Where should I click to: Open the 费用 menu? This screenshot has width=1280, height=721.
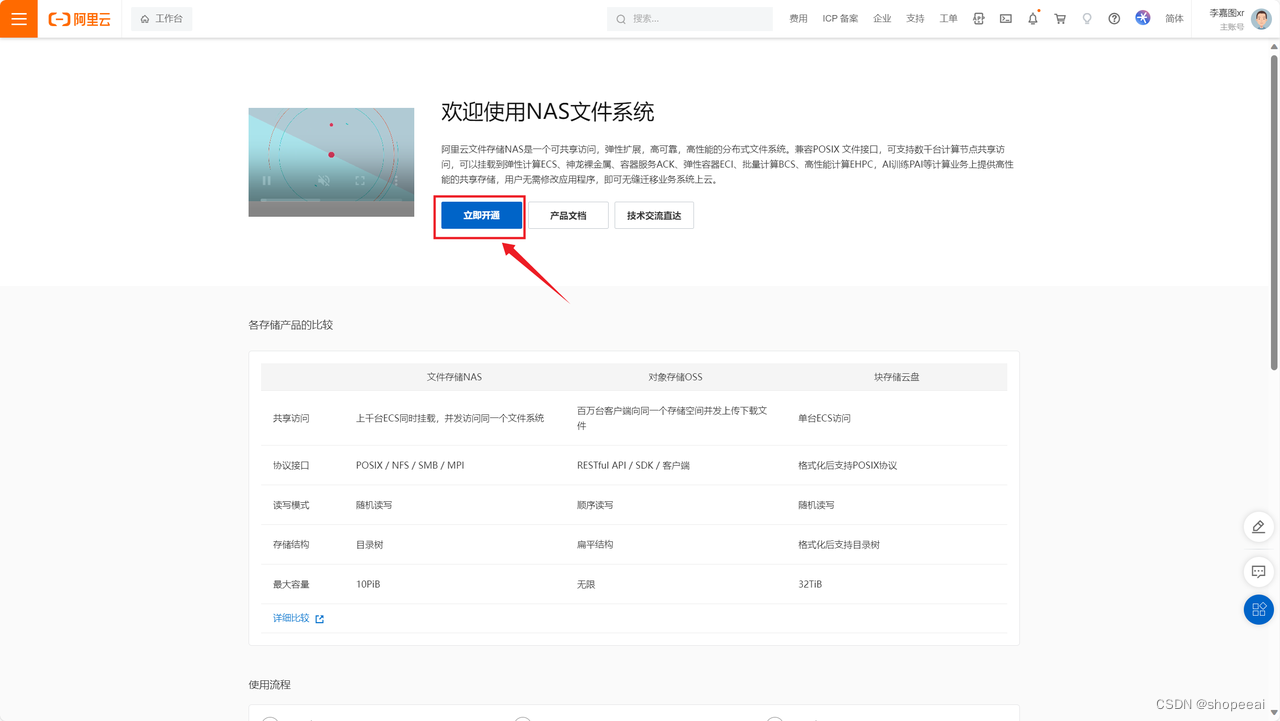798,19
